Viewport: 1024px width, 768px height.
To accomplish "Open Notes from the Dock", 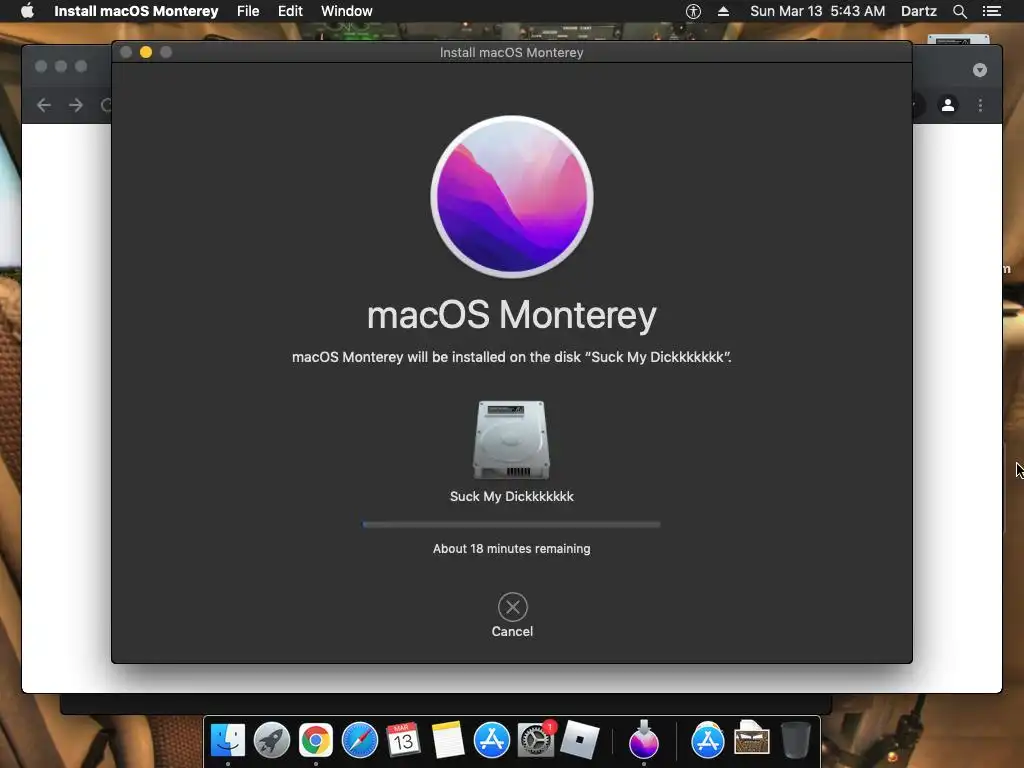I will pos(447,740).
